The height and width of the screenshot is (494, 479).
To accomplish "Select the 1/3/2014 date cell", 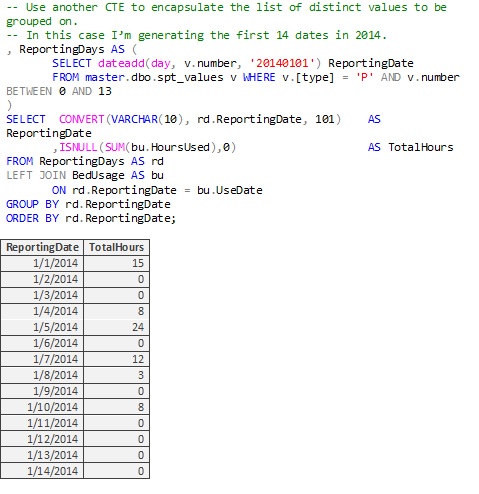I will pos(42,295).
